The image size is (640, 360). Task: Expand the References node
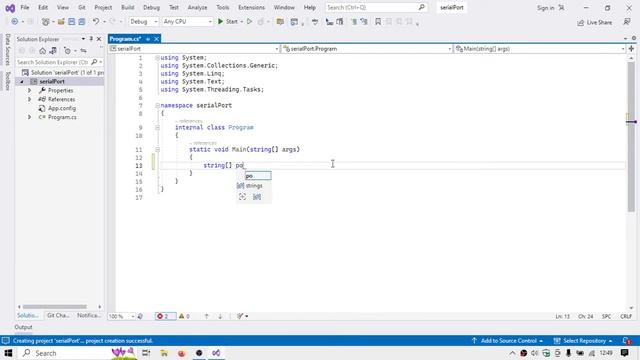click(29, 99)
